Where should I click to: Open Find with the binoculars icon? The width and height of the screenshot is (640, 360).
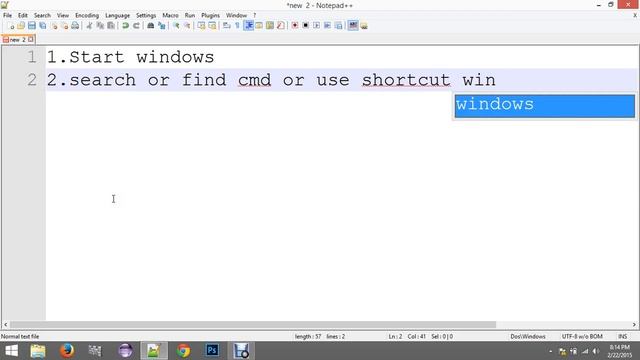coord(151,26)
